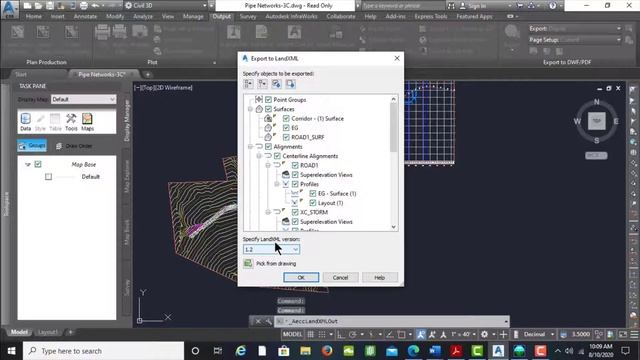Click the Groups button in Task Pane
The width and height of the screenshot is (640, 360).
pyautogui.click(x=32, y=146)
